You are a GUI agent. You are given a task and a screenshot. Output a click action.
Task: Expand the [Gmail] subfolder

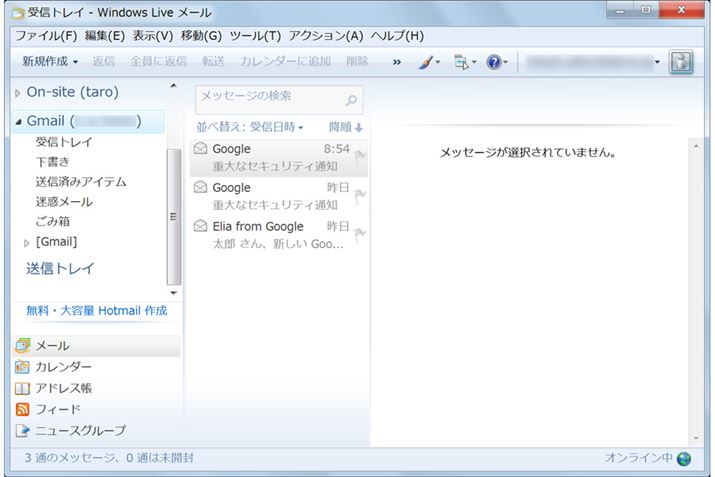(27, 243)
